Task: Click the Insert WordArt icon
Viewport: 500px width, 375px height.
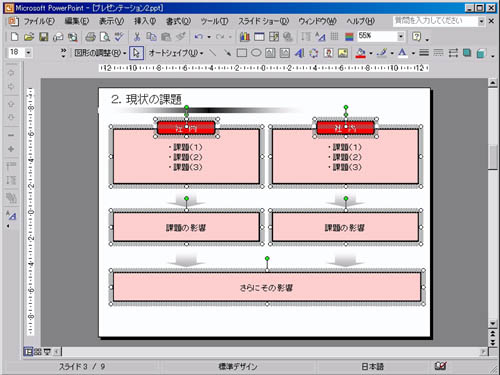Action: 299,53
